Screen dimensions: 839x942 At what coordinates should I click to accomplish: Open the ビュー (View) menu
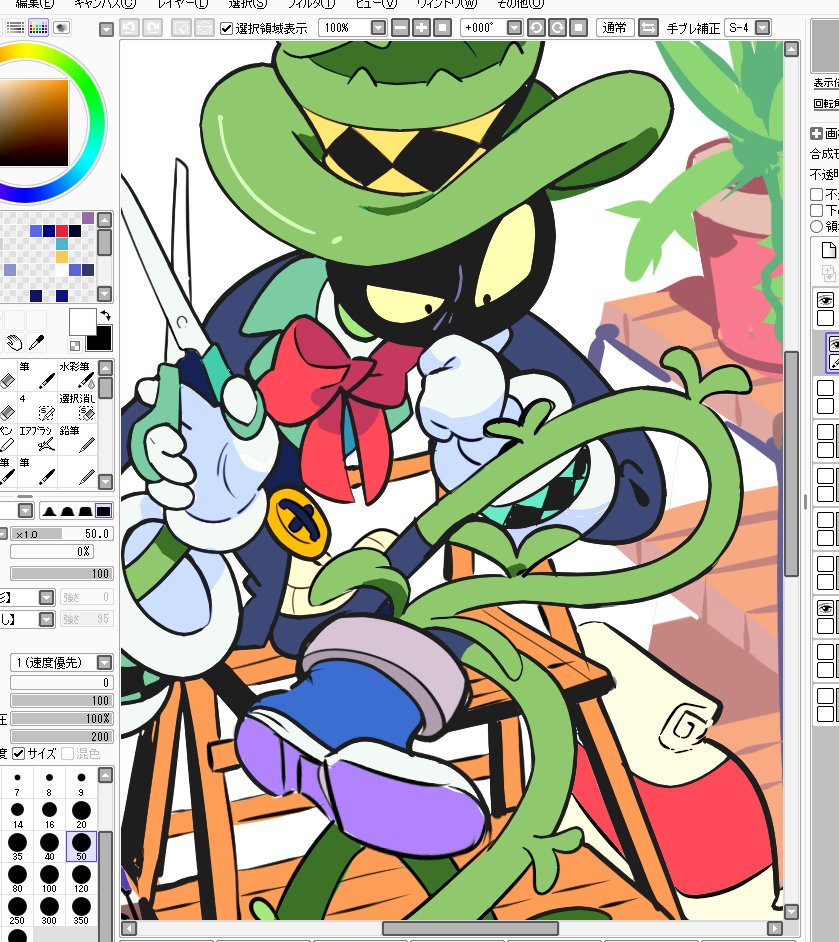[376, 4]
